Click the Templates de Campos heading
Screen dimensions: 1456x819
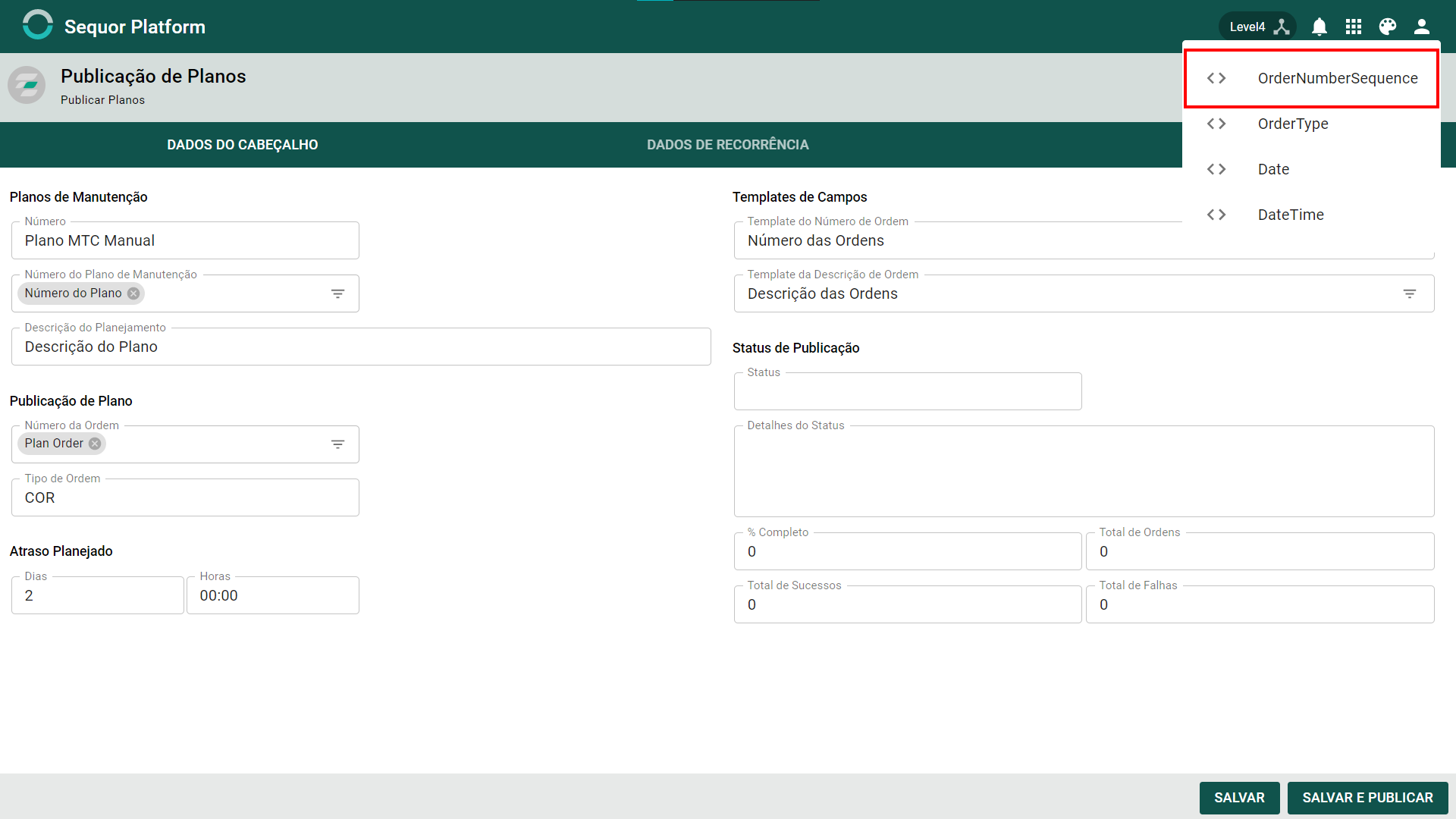click(800, 197)
